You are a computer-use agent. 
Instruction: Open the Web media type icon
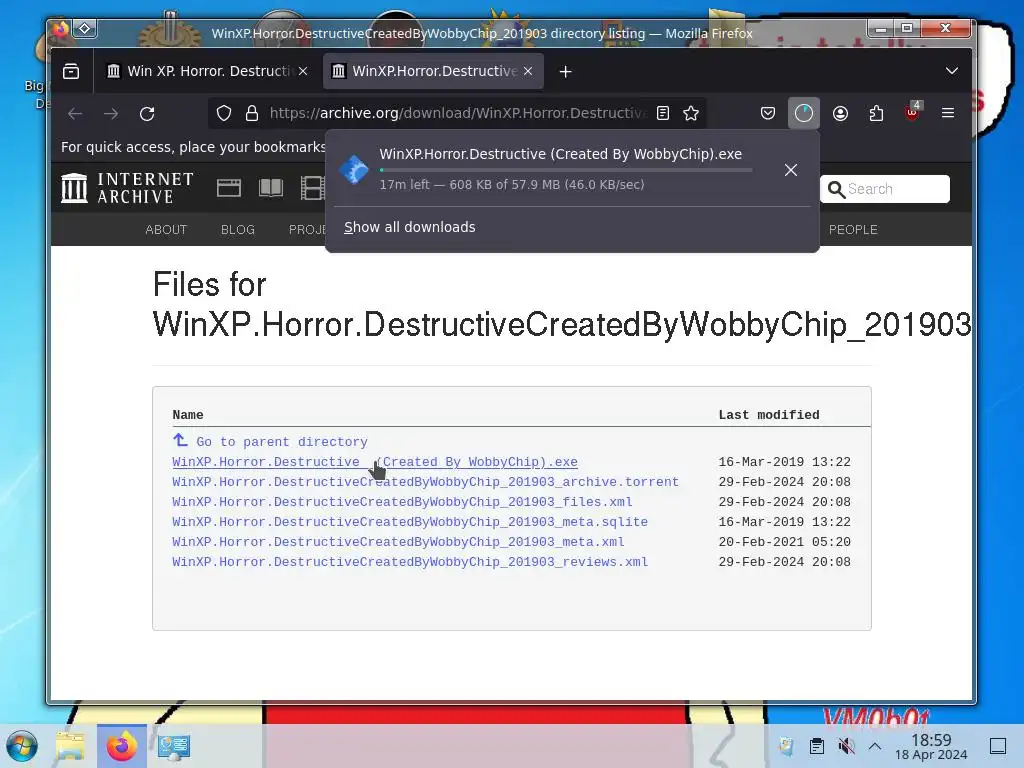229,188
